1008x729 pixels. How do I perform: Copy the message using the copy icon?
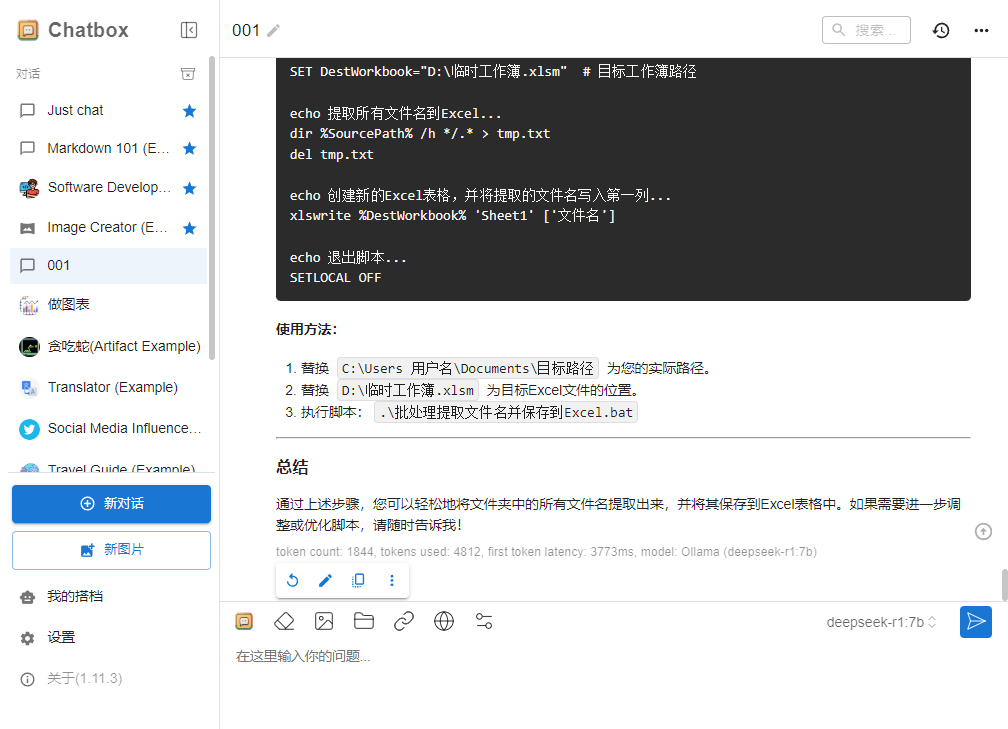(358, 580)
